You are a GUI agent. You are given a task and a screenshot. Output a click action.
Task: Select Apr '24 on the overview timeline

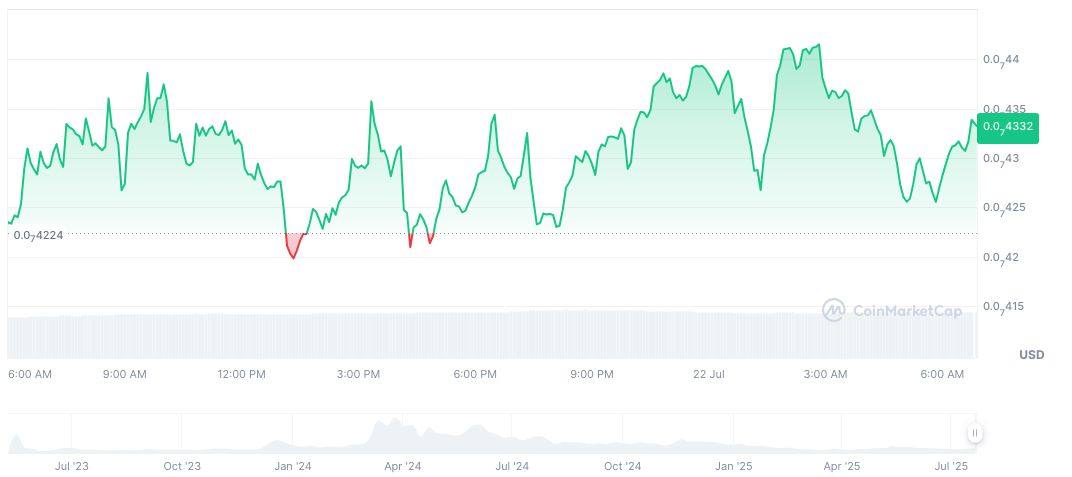(x=402, y=466)
